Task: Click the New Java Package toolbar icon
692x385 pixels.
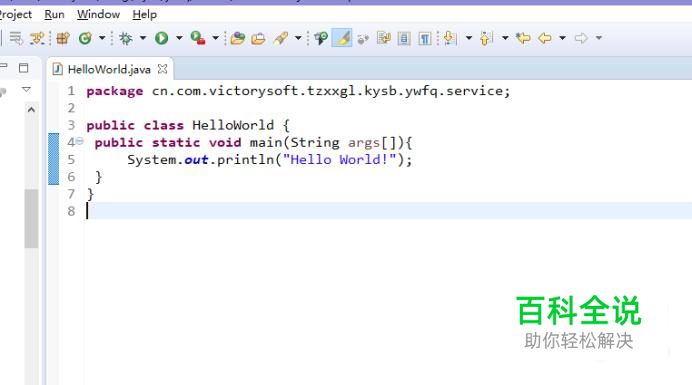Action: pyautogui.click(x=63, y=38)
